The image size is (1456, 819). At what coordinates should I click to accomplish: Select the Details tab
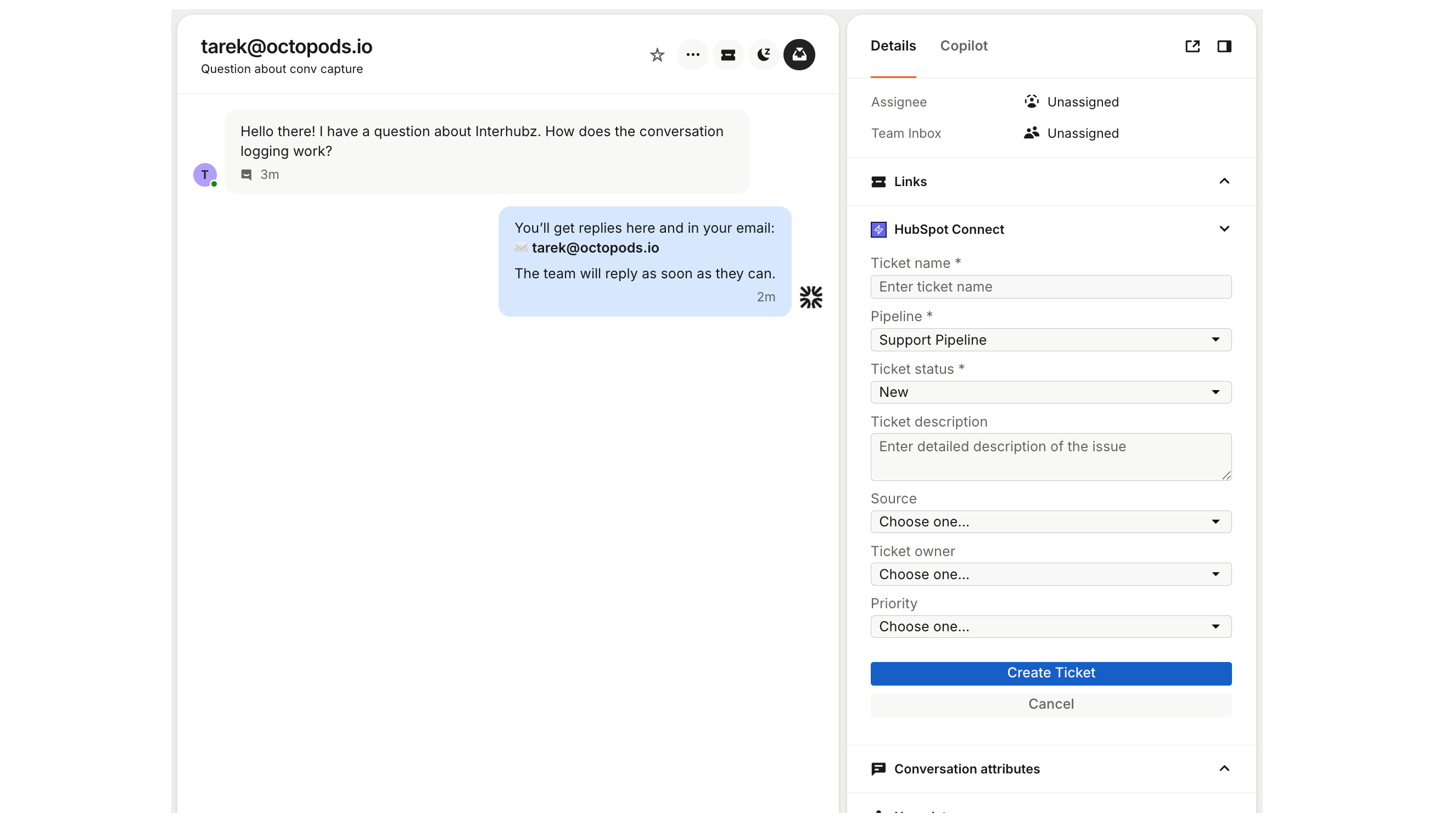coord(893,46)
